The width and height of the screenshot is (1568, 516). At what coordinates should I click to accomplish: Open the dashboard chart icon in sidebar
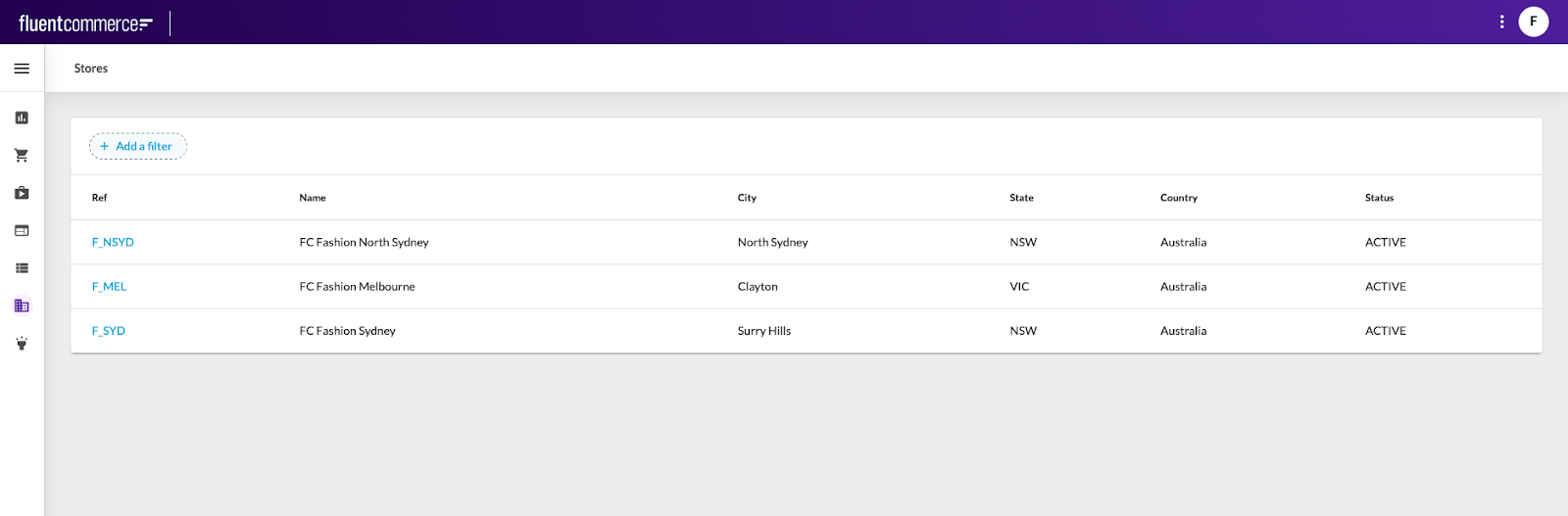(x=22, y=117)
